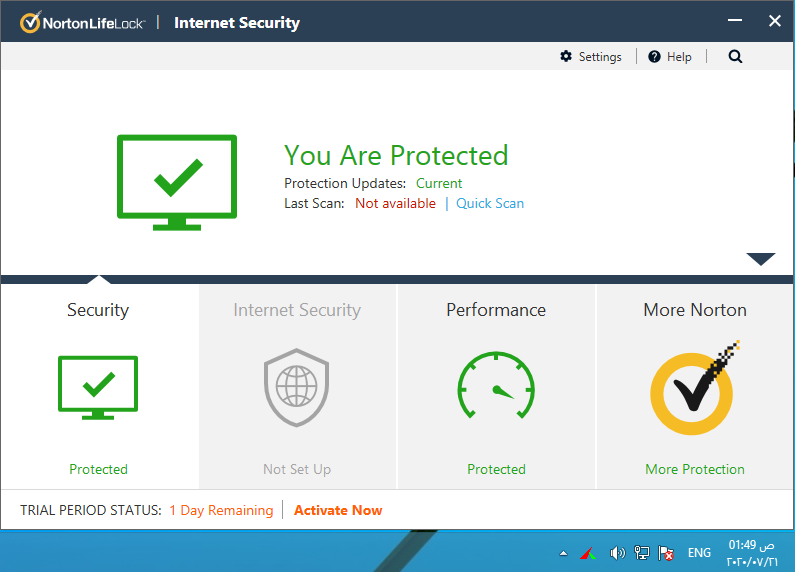Start a Quick Scan

[x=490, y=203]
